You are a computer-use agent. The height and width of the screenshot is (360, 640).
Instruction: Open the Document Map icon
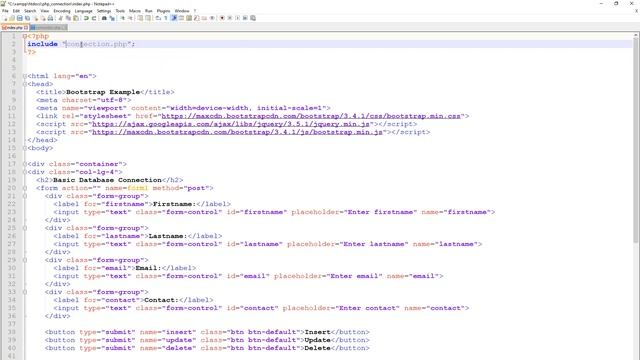pos(189,18)
